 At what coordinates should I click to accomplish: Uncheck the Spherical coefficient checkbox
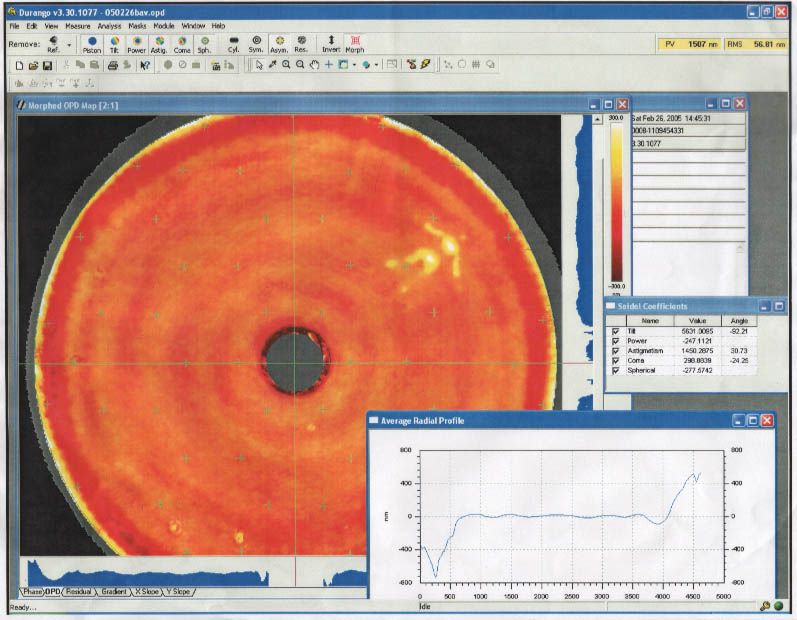(x=616, y=370)
